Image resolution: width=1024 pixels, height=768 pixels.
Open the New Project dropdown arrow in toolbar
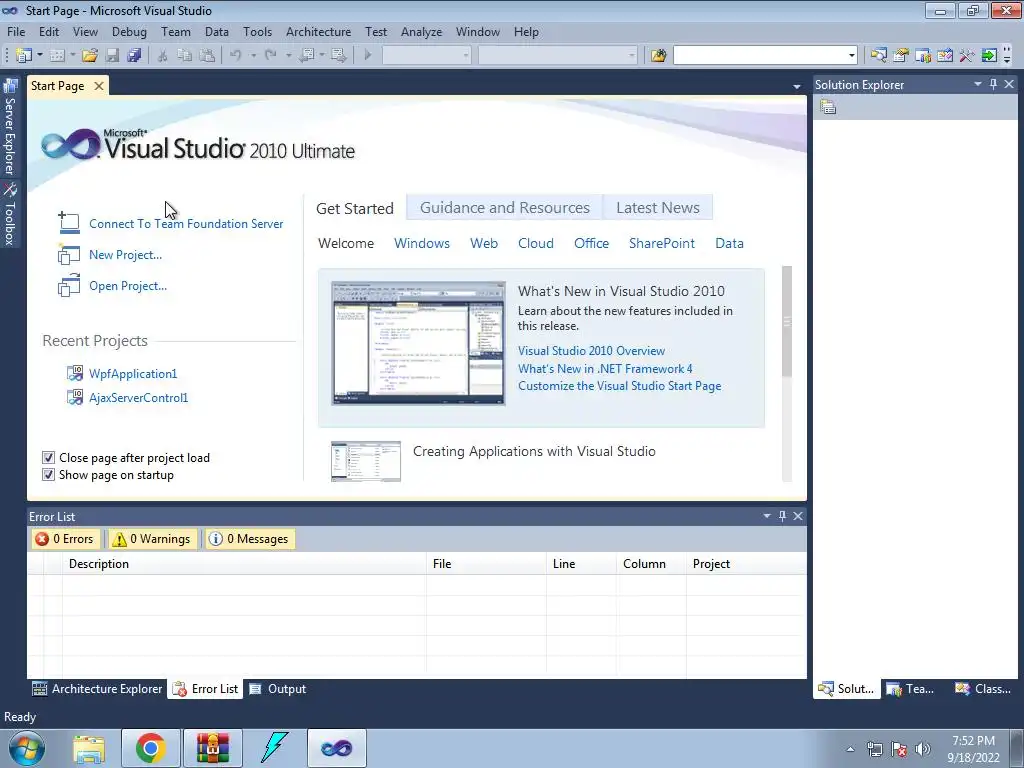click(39, 56)
